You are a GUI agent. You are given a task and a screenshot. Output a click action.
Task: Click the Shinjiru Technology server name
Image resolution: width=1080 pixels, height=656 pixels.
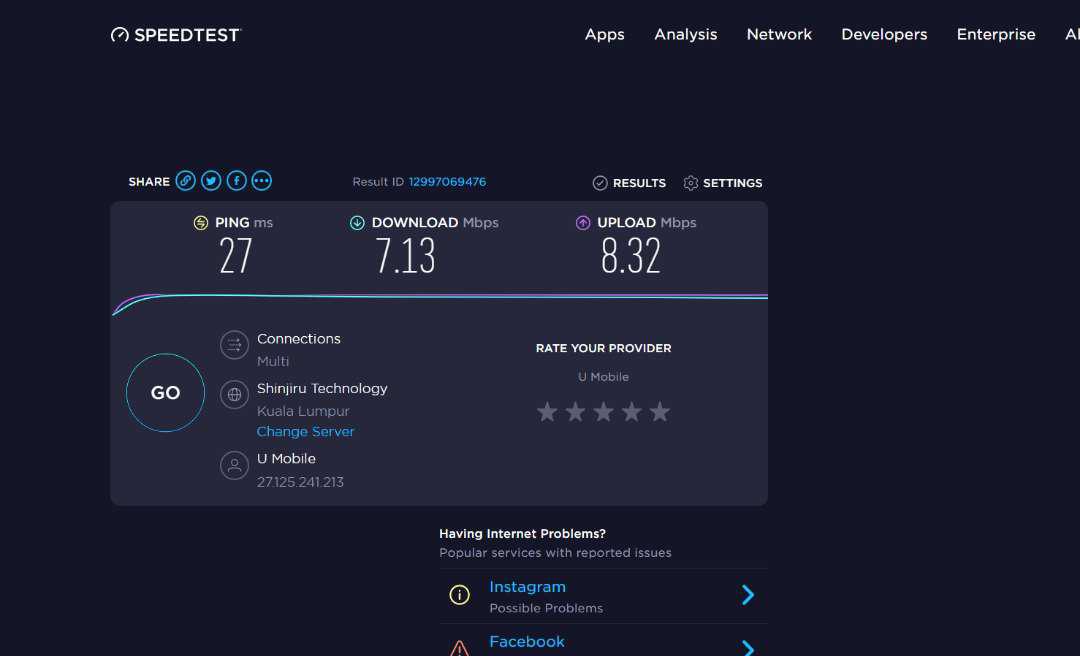pos(322,389)
